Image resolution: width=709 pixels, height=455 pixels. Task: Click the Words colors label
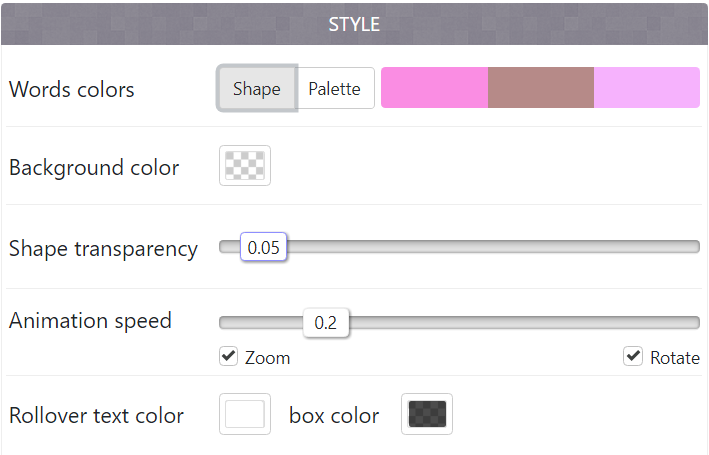click(x=72, y=89)
